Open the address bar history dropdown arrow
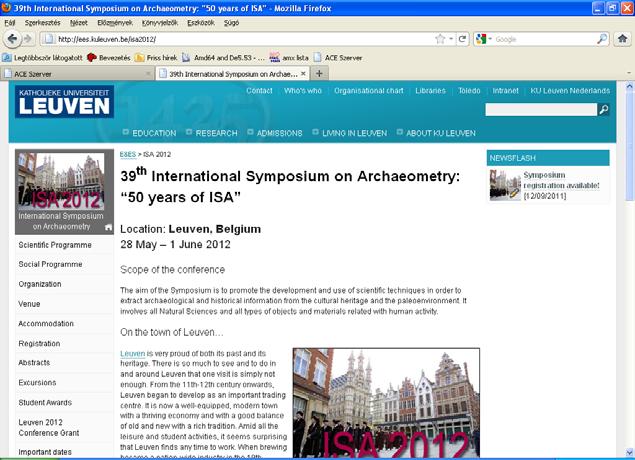 pos(451,39)
